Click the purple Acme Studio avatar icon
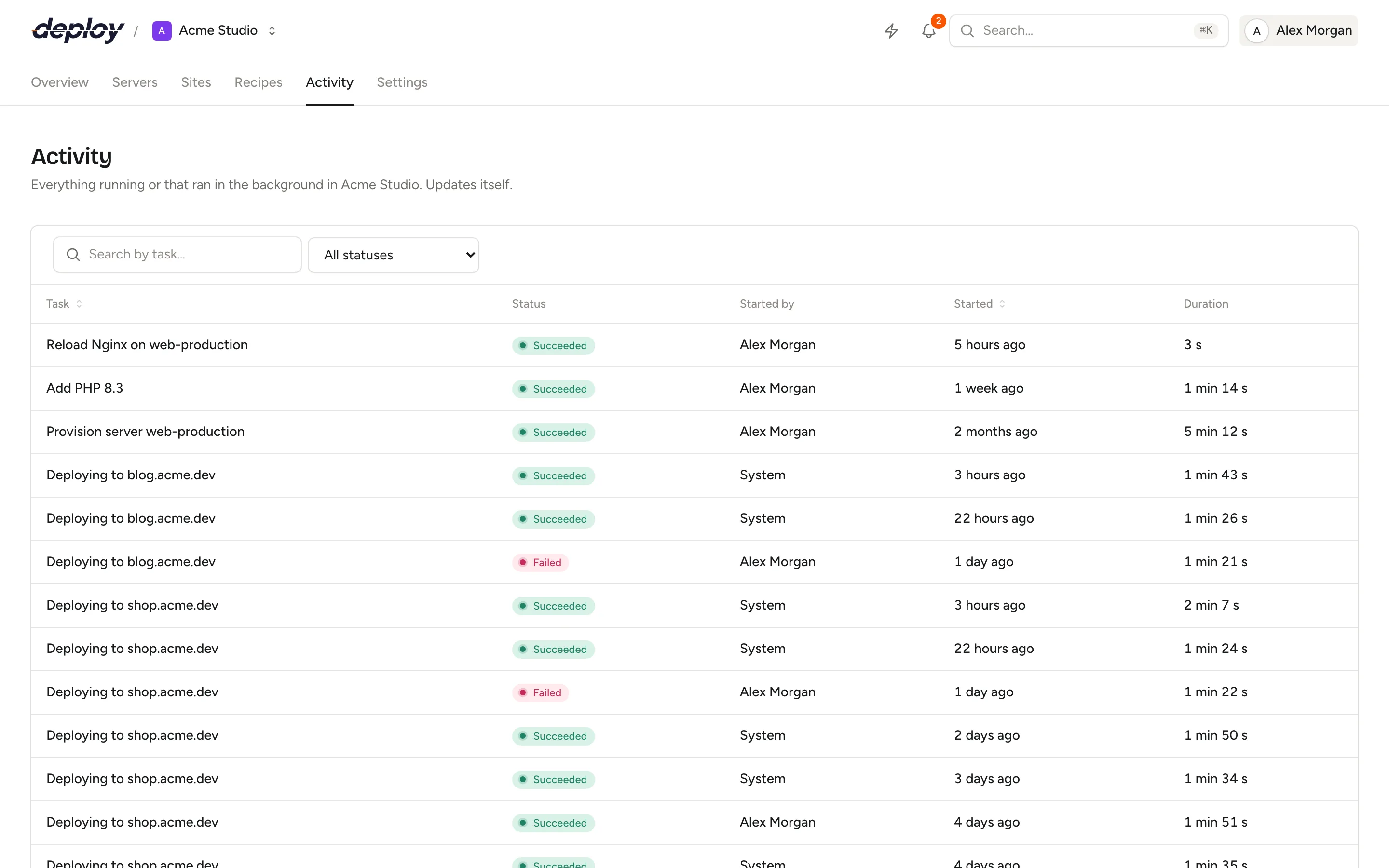 162,30
